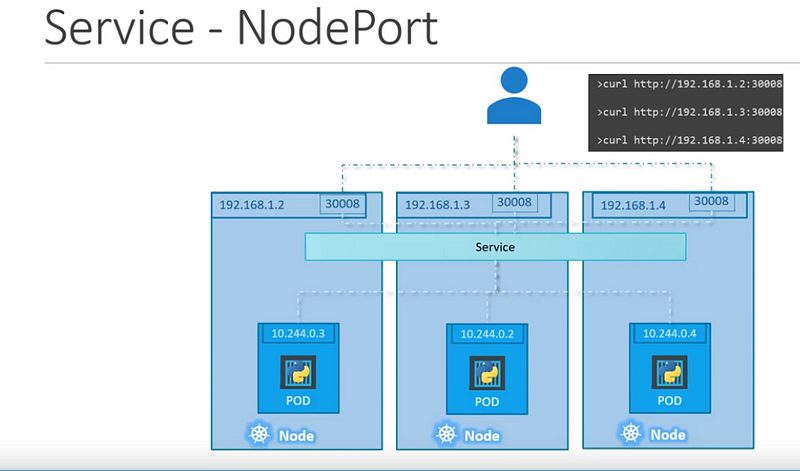Click the Service - NodePort slide title

[x=241, y=28]
